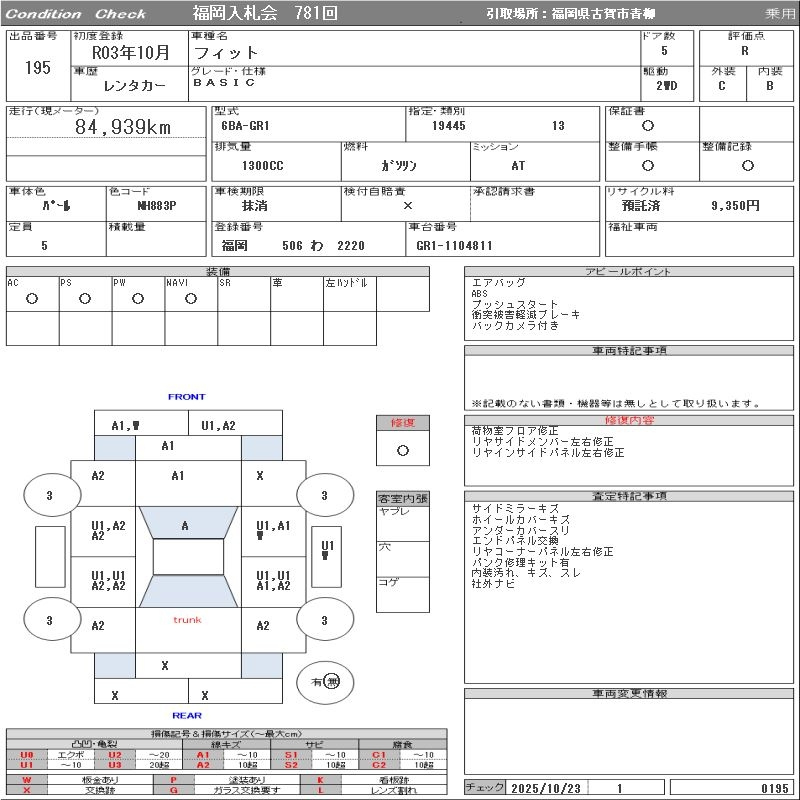Click the lot number 195
The width and height of the screenshot is (800, 800).
coord(37,68)
